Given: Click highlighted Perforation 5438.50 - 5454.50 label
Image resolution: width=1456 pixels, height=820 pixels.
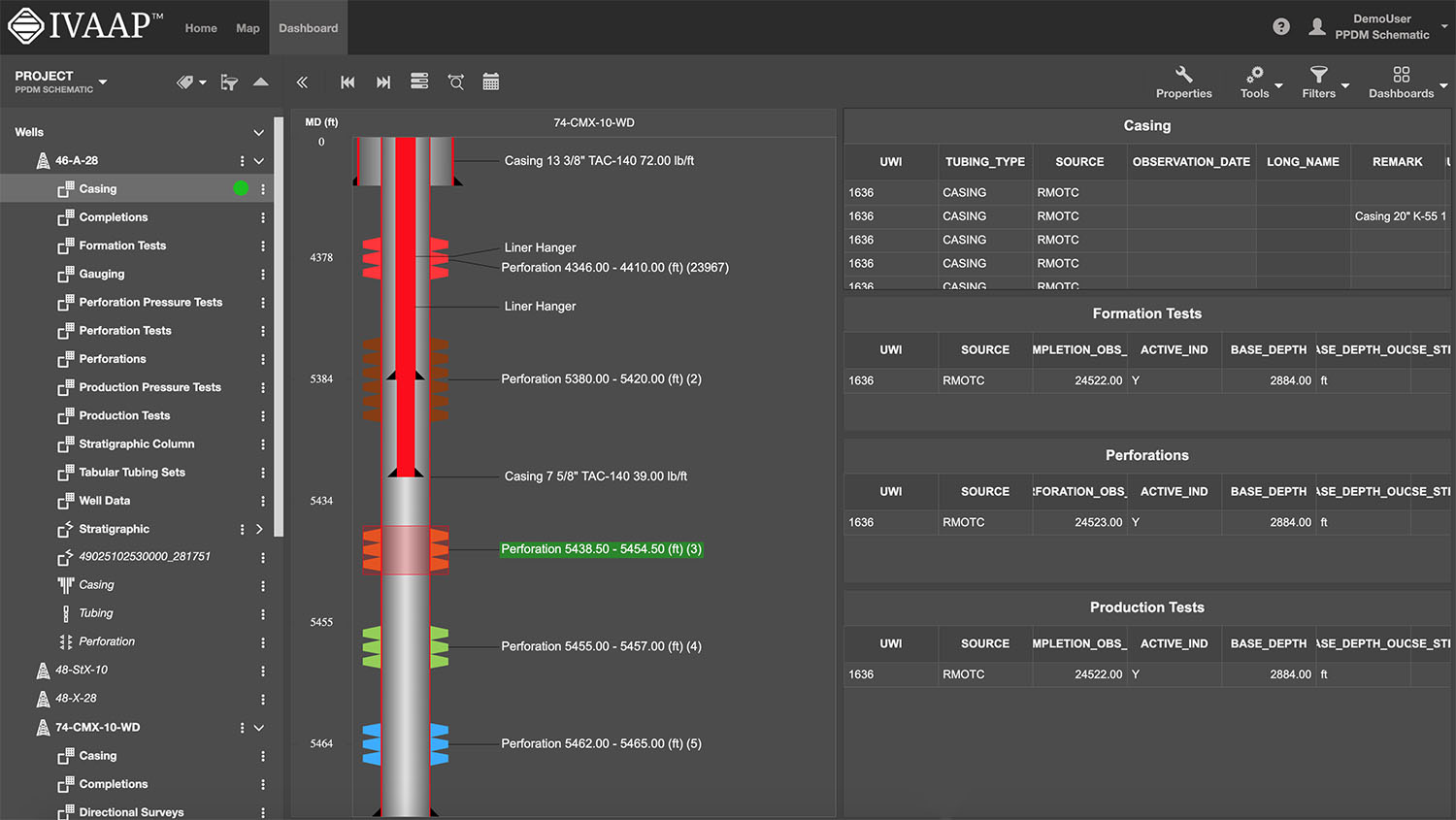Looking at the screenshot, I should point(602,549).
